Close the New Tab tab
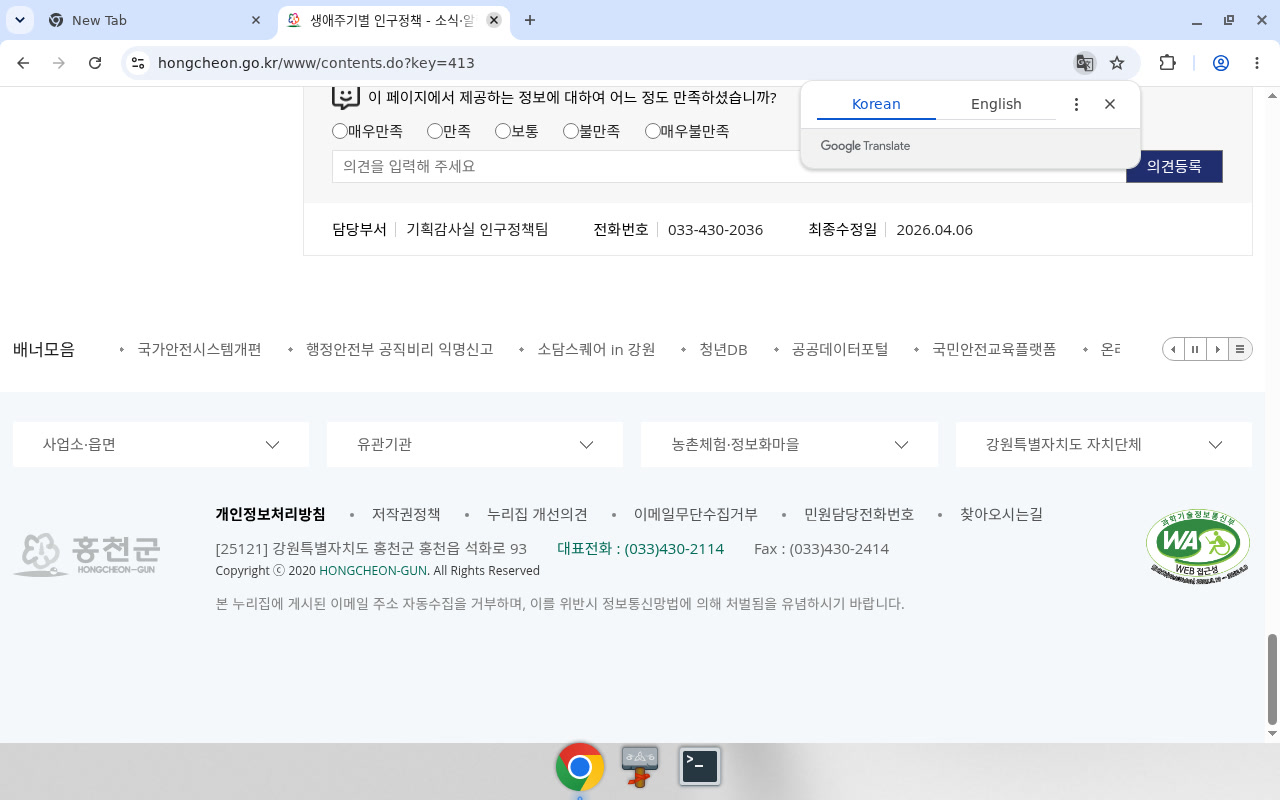1280x800 pixels. (x=256, y=20)
